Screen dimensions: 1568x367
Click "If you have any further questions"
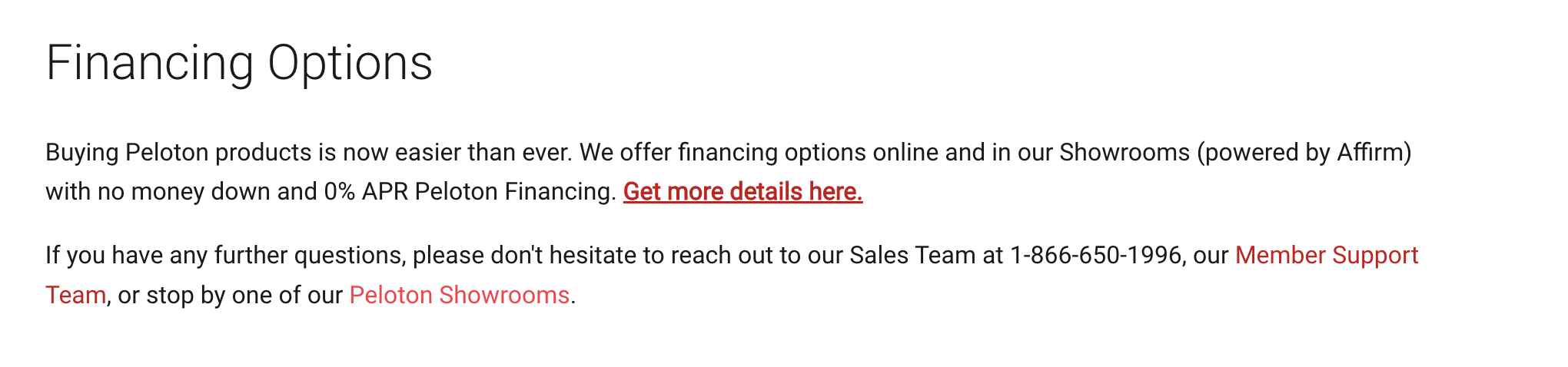[x=225, y=255]
